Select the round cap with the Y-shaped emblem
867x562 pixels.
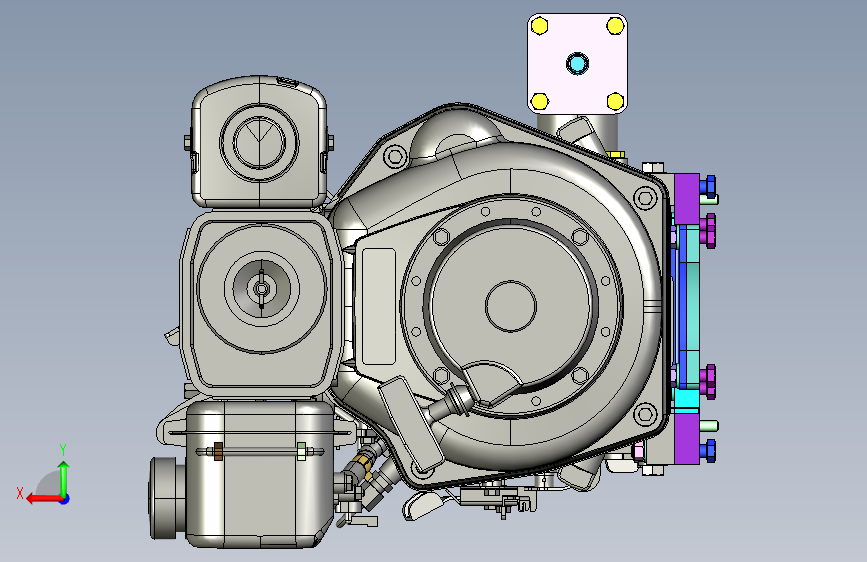tap(259, 142)
